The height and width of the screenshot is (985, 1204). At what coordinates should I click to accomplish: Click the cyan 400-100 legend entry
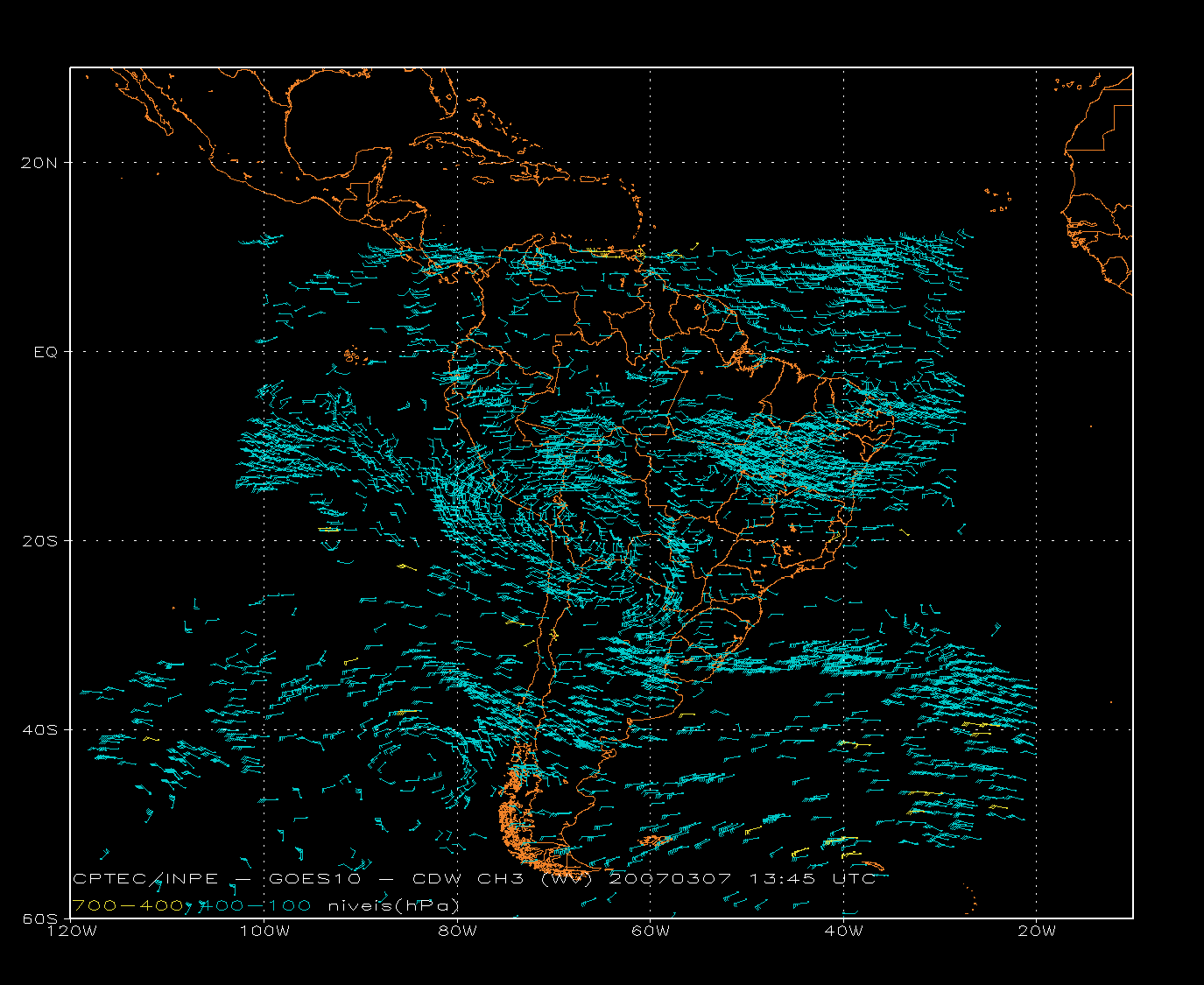(x=255, y=905)
